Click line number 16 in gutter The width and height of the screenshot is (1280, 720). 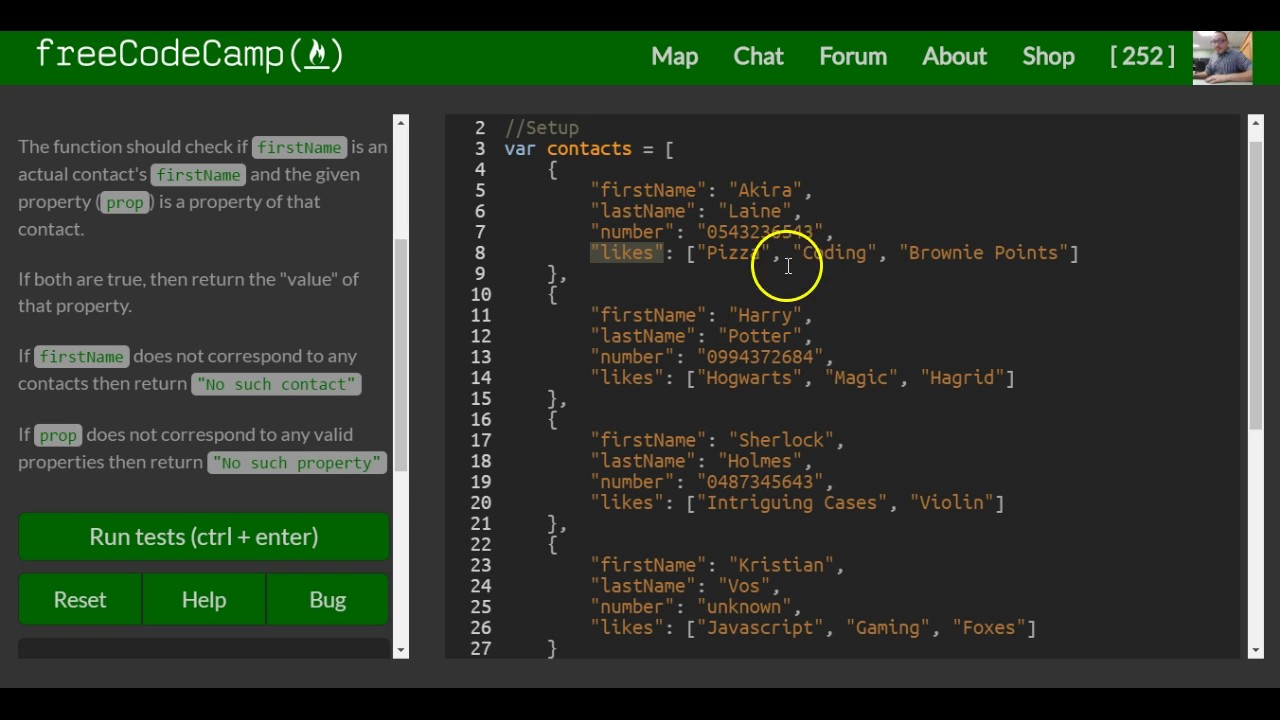click(480, 420)
